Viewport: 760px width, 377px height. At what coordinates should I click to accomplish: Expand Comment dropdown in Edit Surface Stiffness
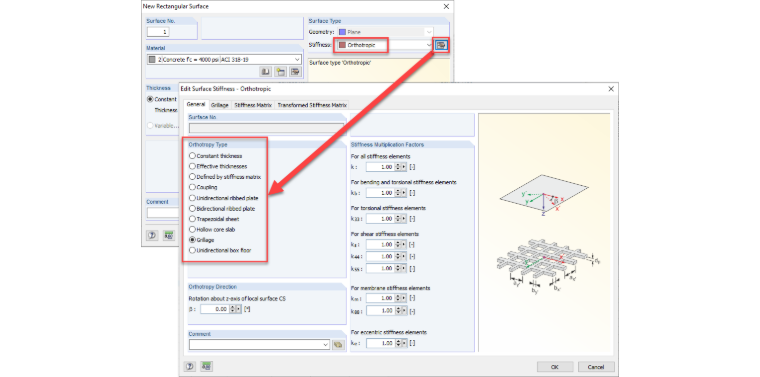[325, 345]
